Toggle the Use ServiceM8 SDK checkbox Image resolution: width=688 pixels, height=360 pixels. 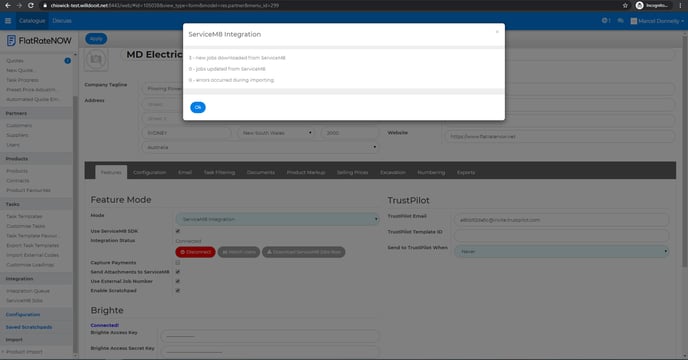178,231
